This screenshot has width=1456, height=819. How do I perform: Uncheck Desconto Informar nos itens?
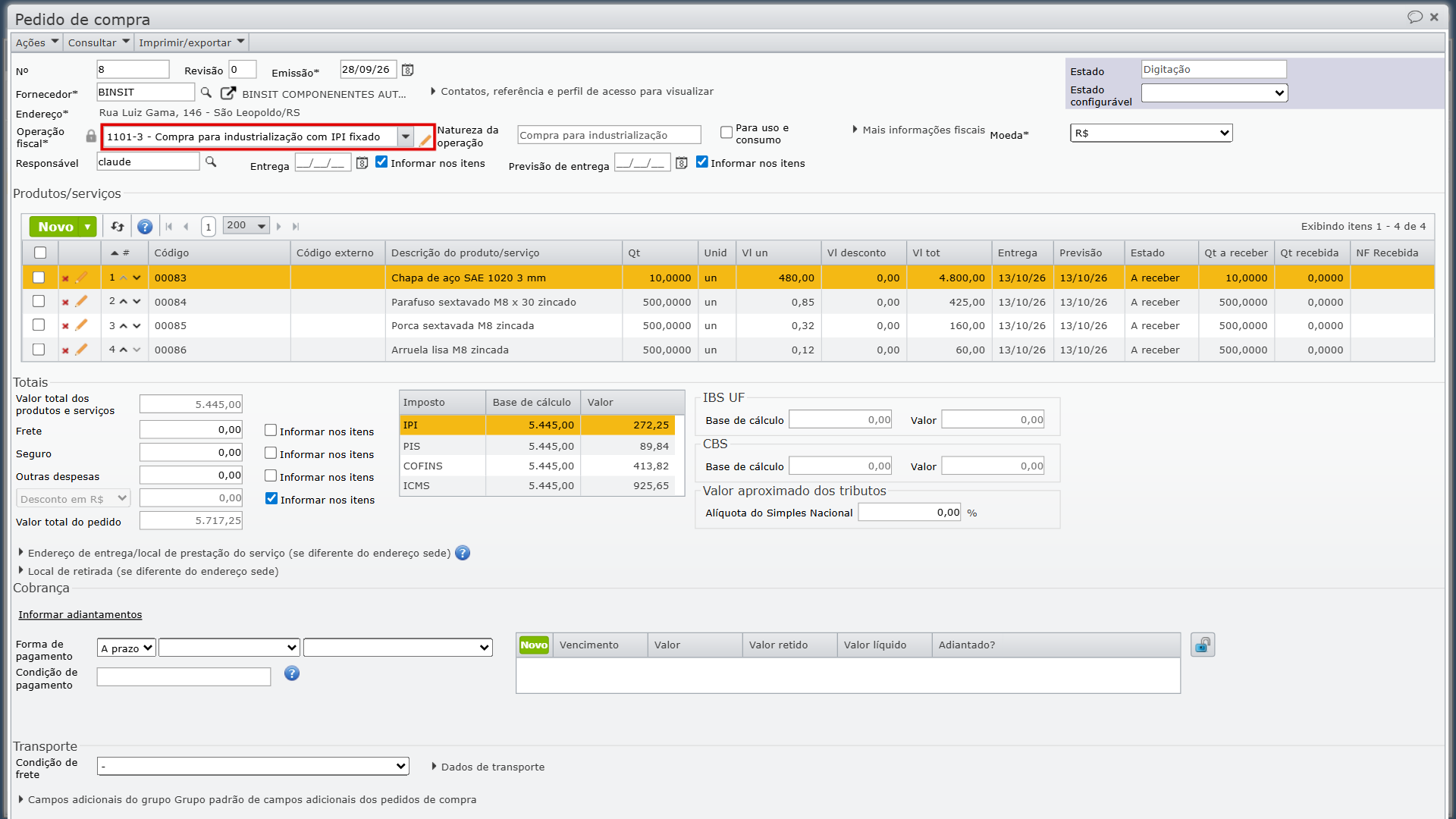pos(271,499)
